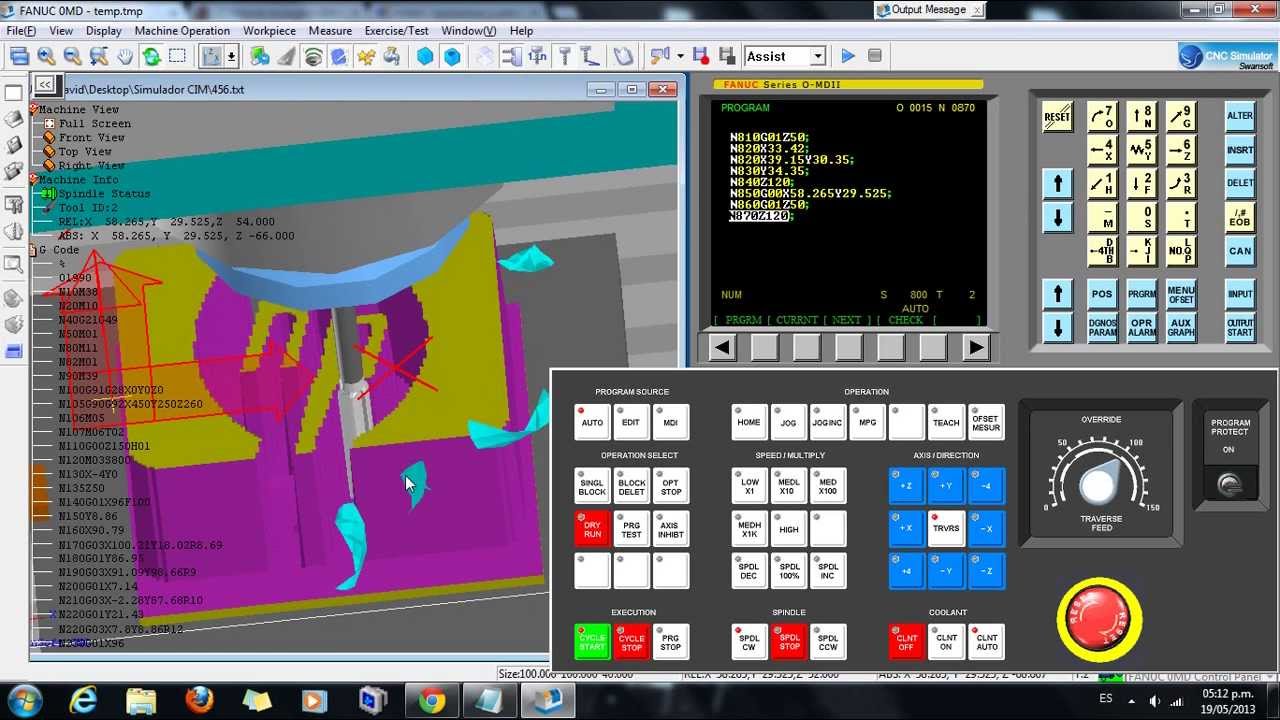Click the yellow star toolbar icon
The width and height of the screenshot is (1280, 720).
click(x=366, y=57)
